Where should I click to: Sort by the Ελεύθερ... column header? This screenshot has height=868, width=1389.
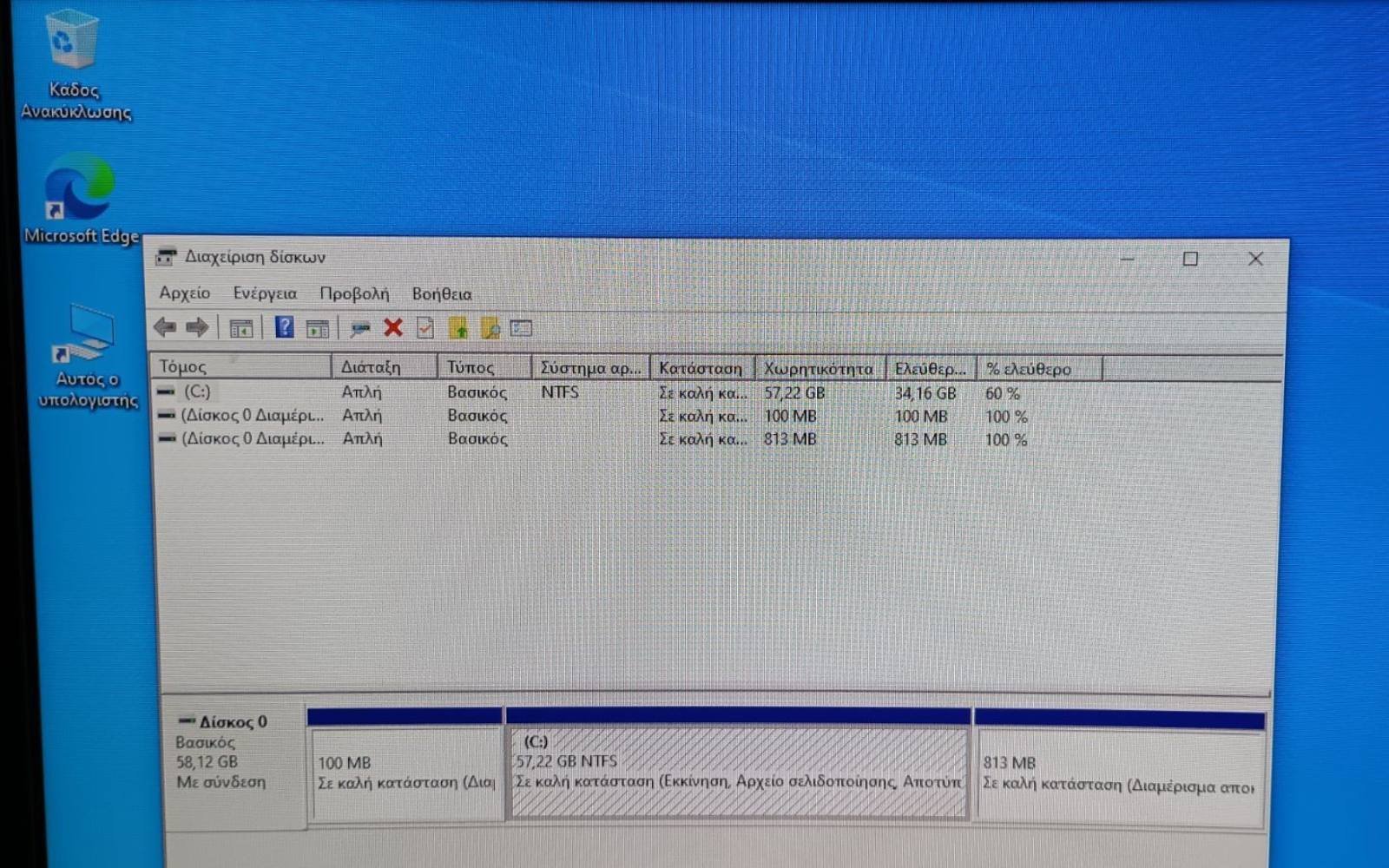click(931, 369)
